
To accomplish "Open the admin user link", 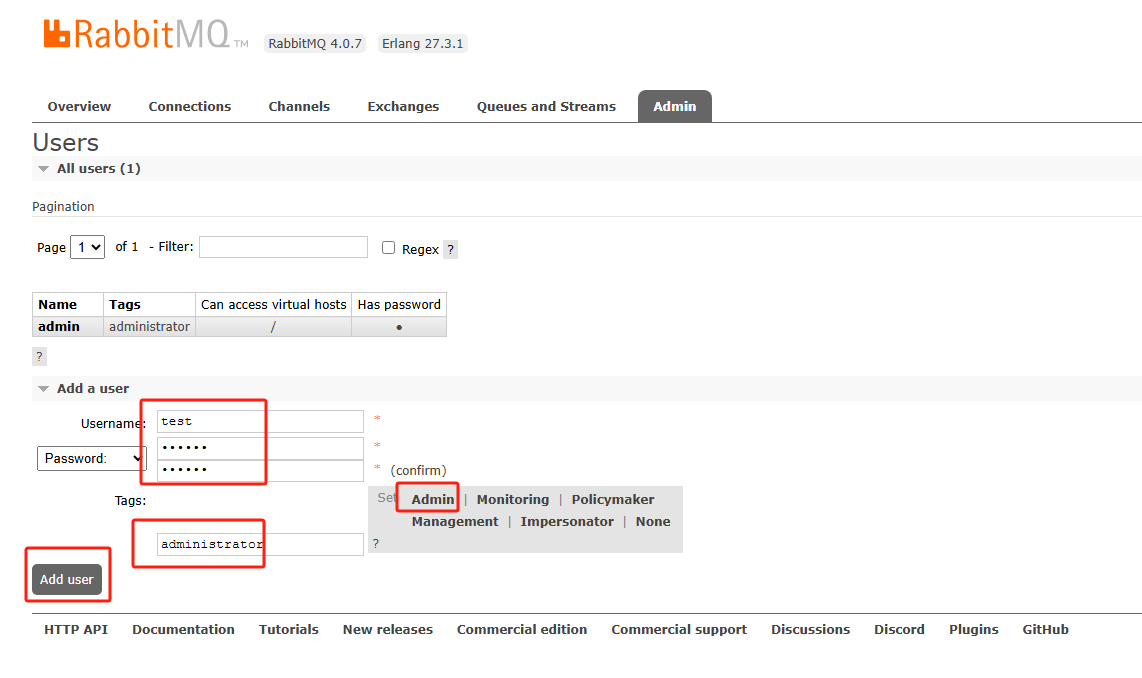I will point(59,326).
